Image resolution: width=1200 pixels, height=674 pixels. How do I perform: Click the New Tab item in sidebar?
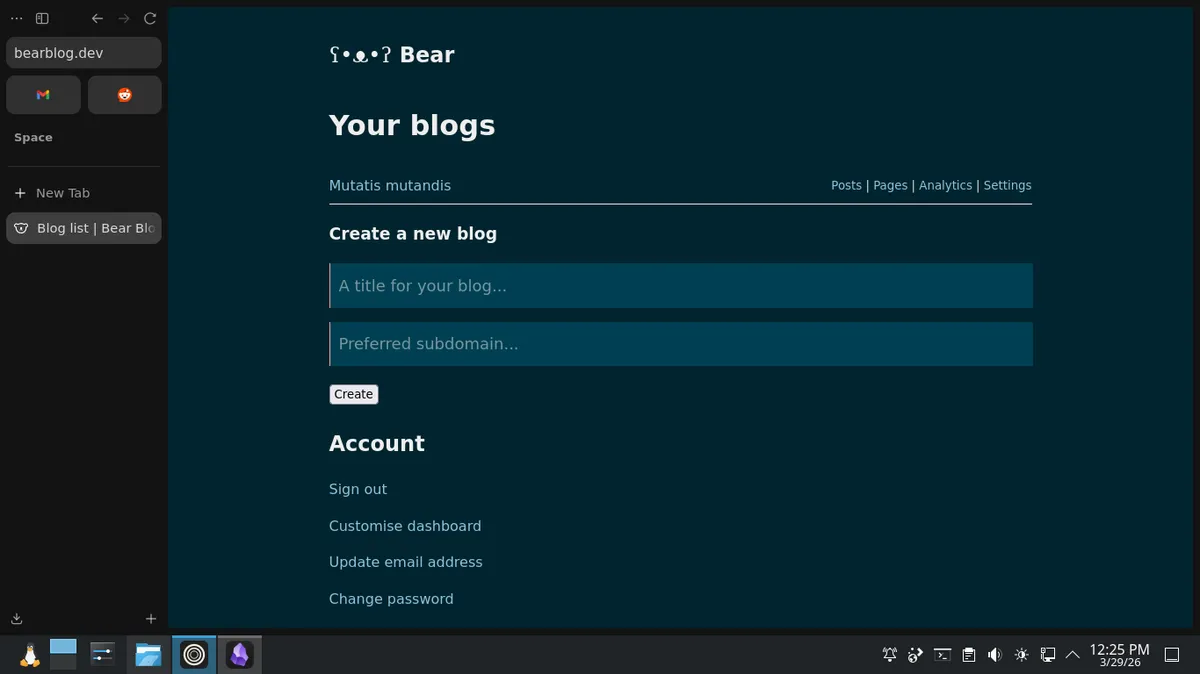(63, 193)
